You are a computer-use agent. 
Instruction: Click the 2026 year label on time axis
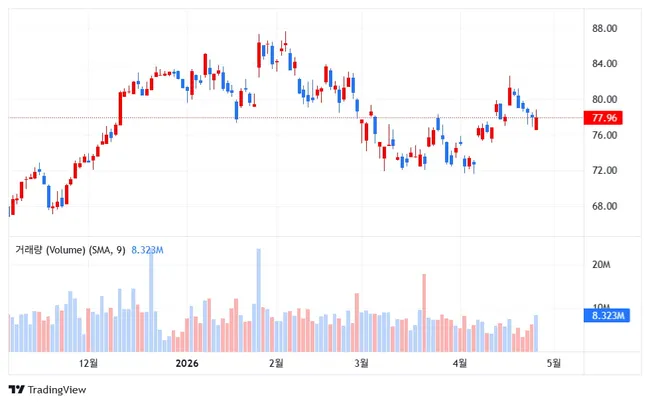[187, 363]
